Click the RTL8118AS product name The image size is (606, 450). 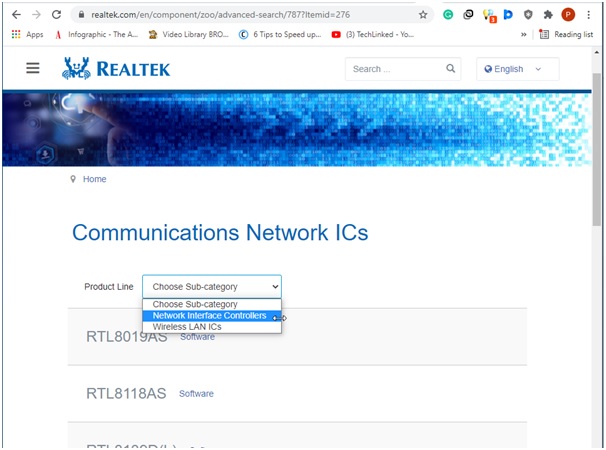coord(126,394)
